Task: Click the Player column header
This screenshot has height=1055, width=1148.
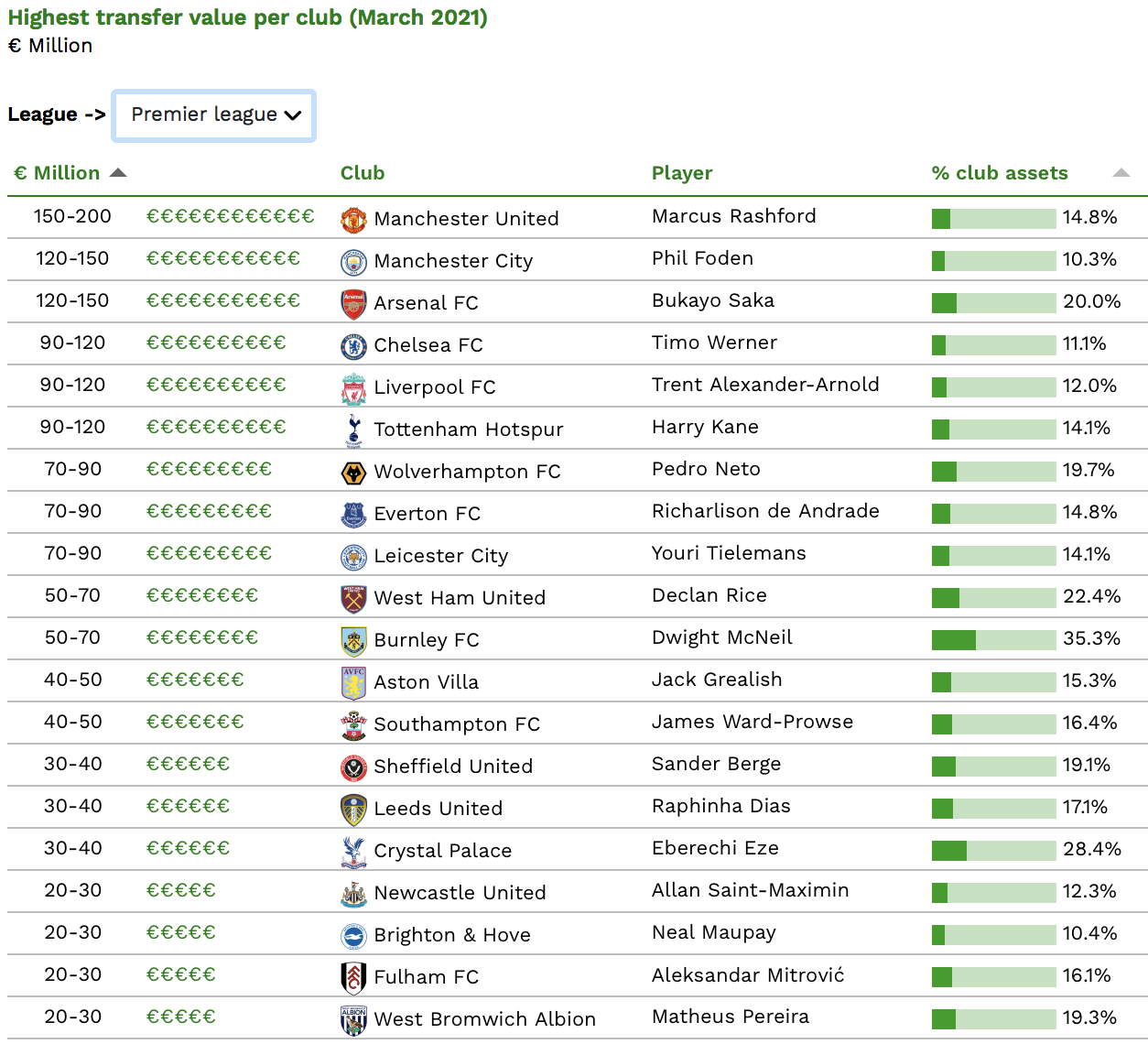Action: (x=682, y=173)
